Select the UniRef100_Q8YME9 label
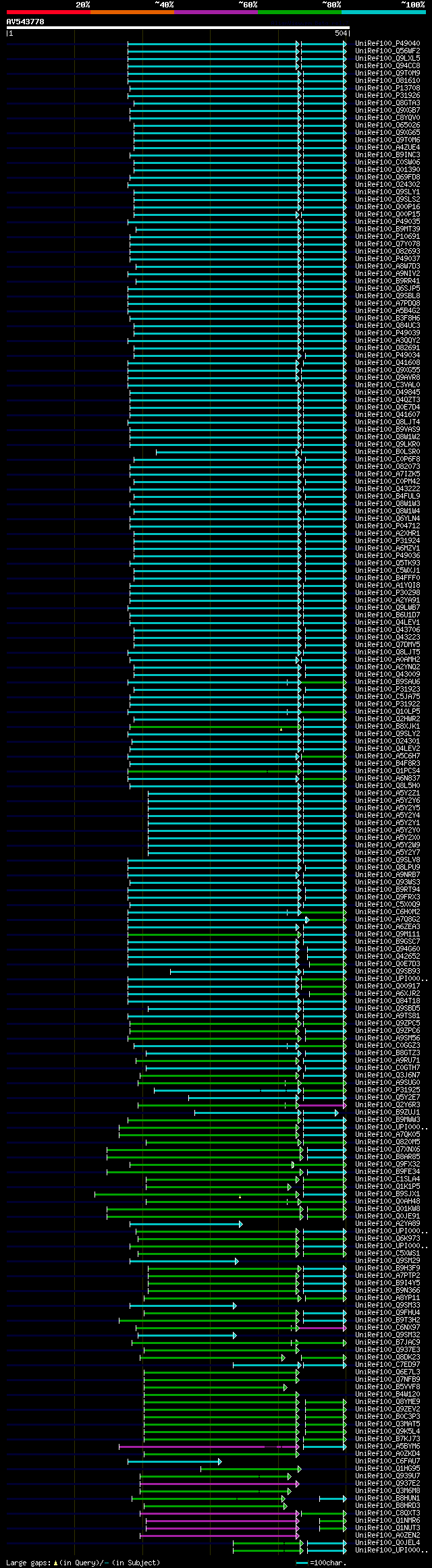432x1568 pixels. (x=387, y=1401)
